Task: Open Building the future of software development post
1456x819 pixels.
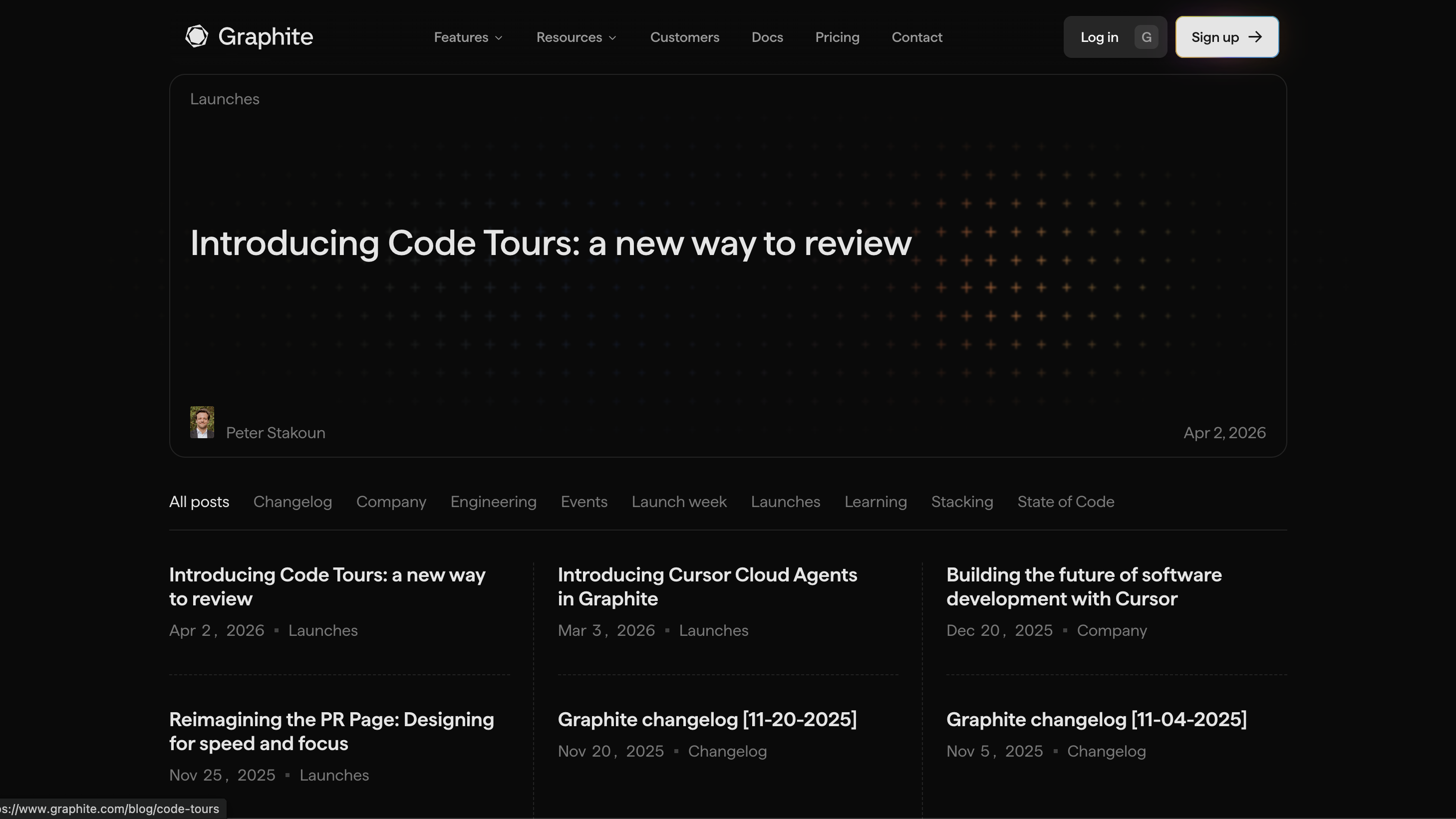Action: (1084, 587)
